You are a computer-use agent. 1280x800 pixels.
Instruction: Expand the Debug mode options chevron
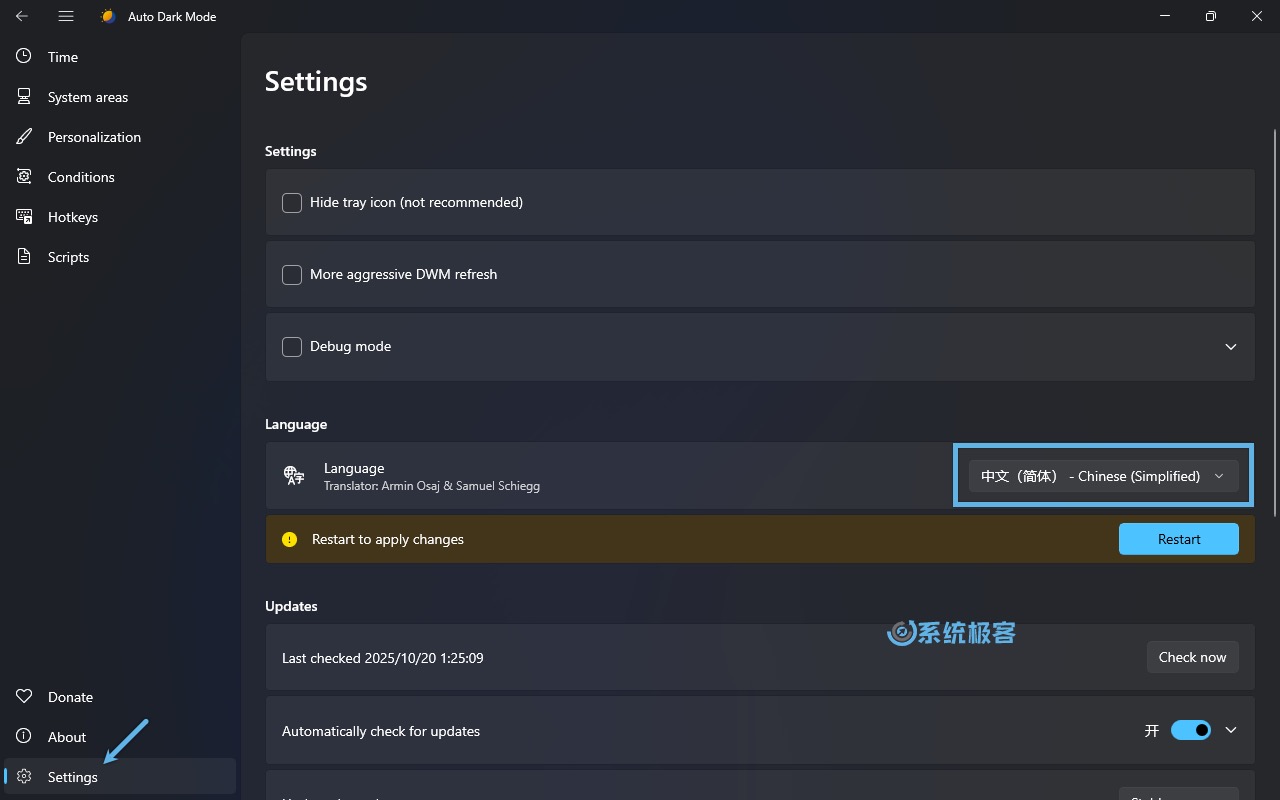1230,347
